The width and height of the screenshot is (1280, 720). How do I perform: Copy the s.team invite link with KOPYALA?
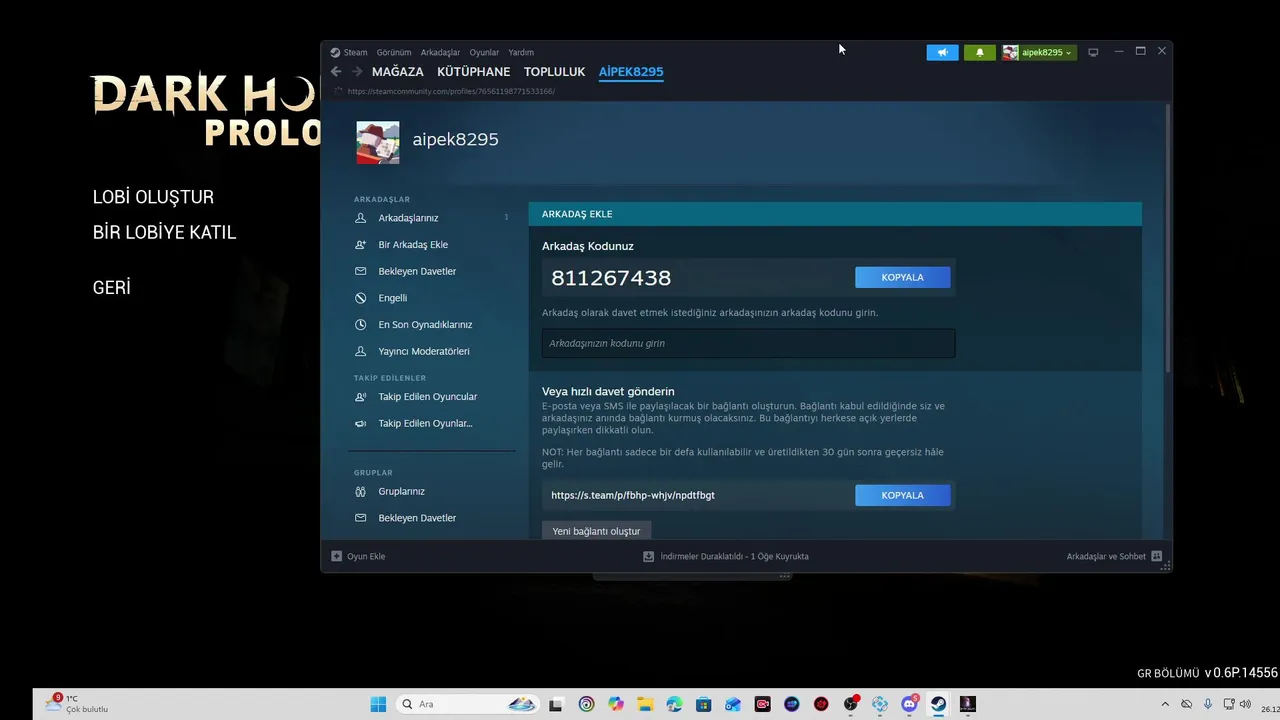tap(902, 495)
